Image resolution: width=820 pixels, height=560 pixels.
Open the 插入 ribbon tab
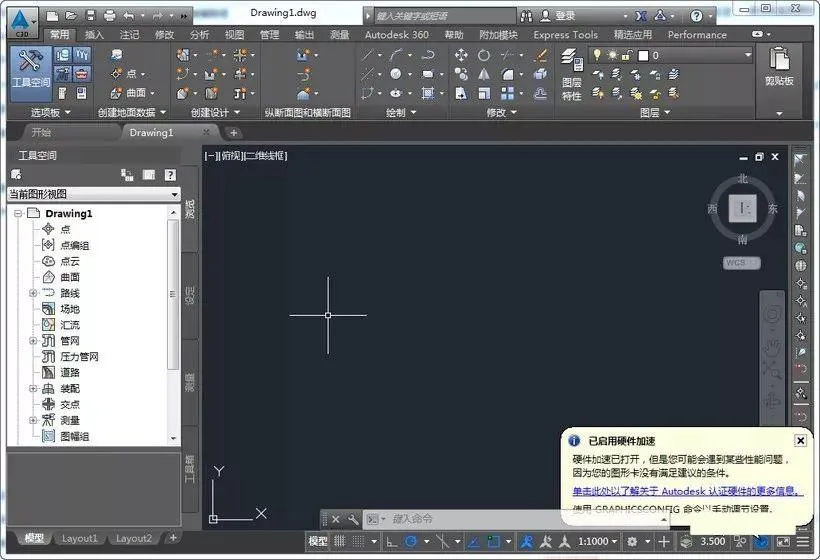94,35
